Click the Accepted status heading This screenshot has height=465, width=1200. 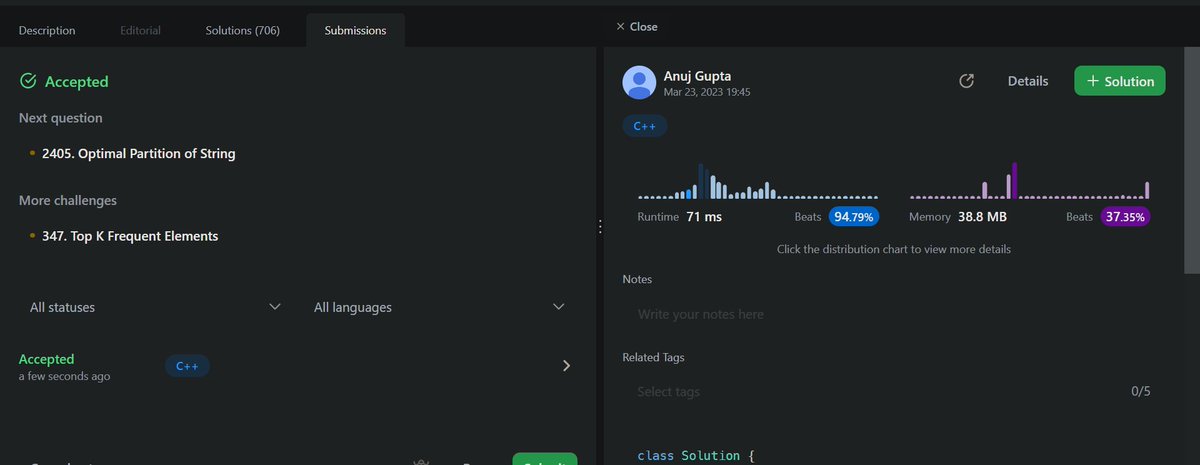[76, 81]
